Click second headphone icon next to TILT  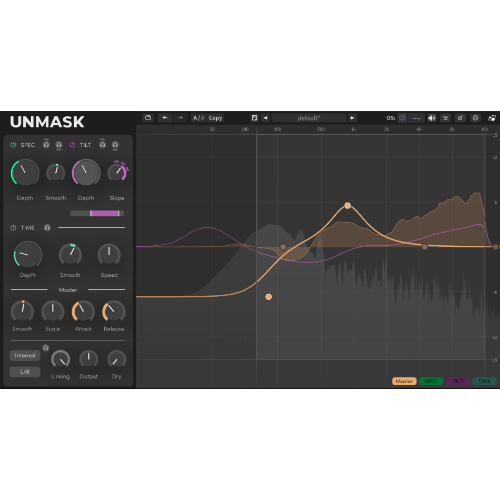tap(115, 145)
